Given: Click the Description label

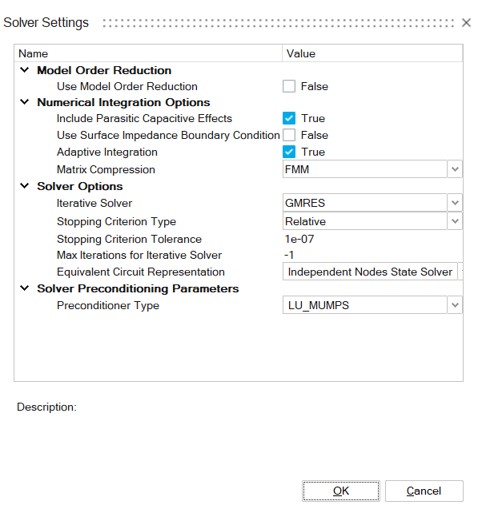Looking at the screenshot, I should [47, 407].
